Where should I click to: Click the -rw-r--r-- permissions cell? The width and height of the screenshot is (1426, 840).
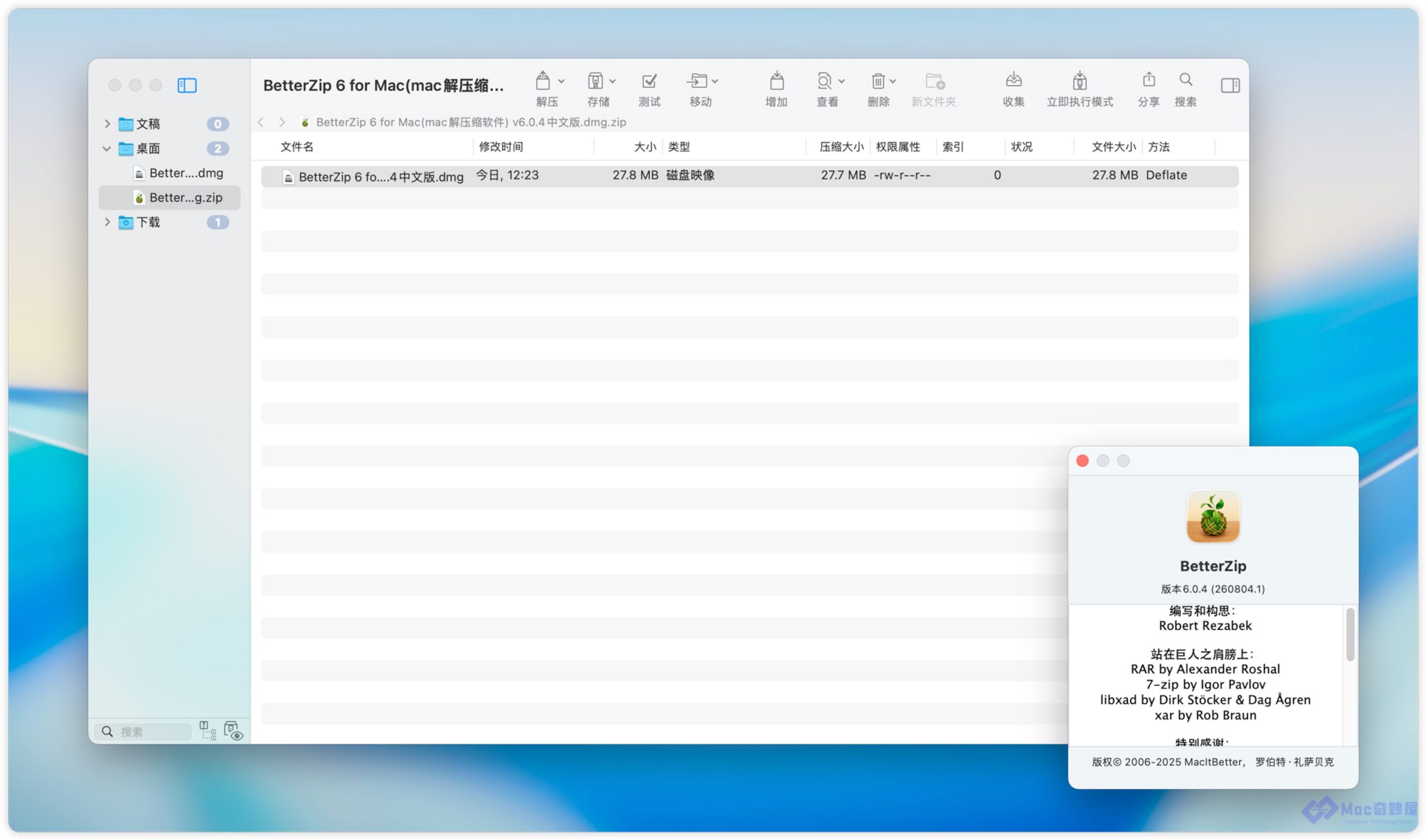pos(902,175)
